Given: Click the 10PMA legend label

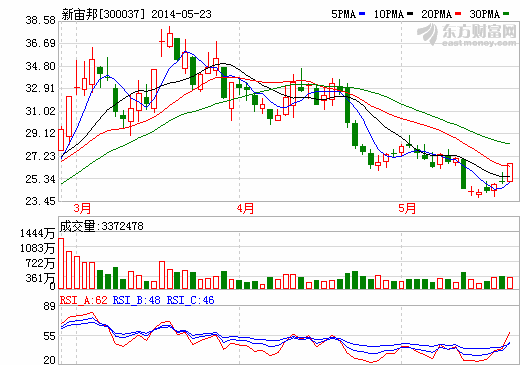Looking at the screenshot, I should (x=388, y=14).
